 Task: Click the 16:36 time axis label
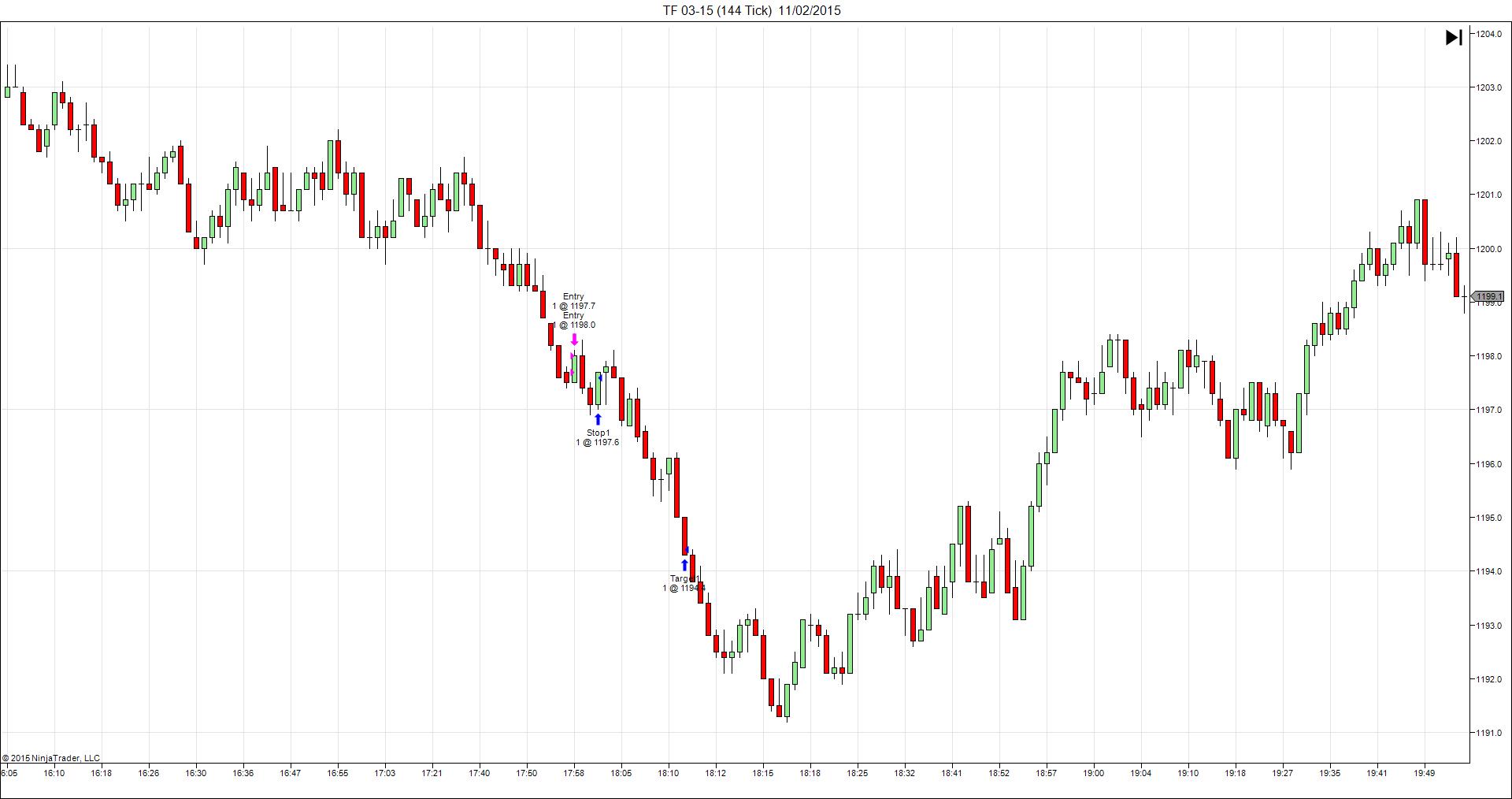243,773
